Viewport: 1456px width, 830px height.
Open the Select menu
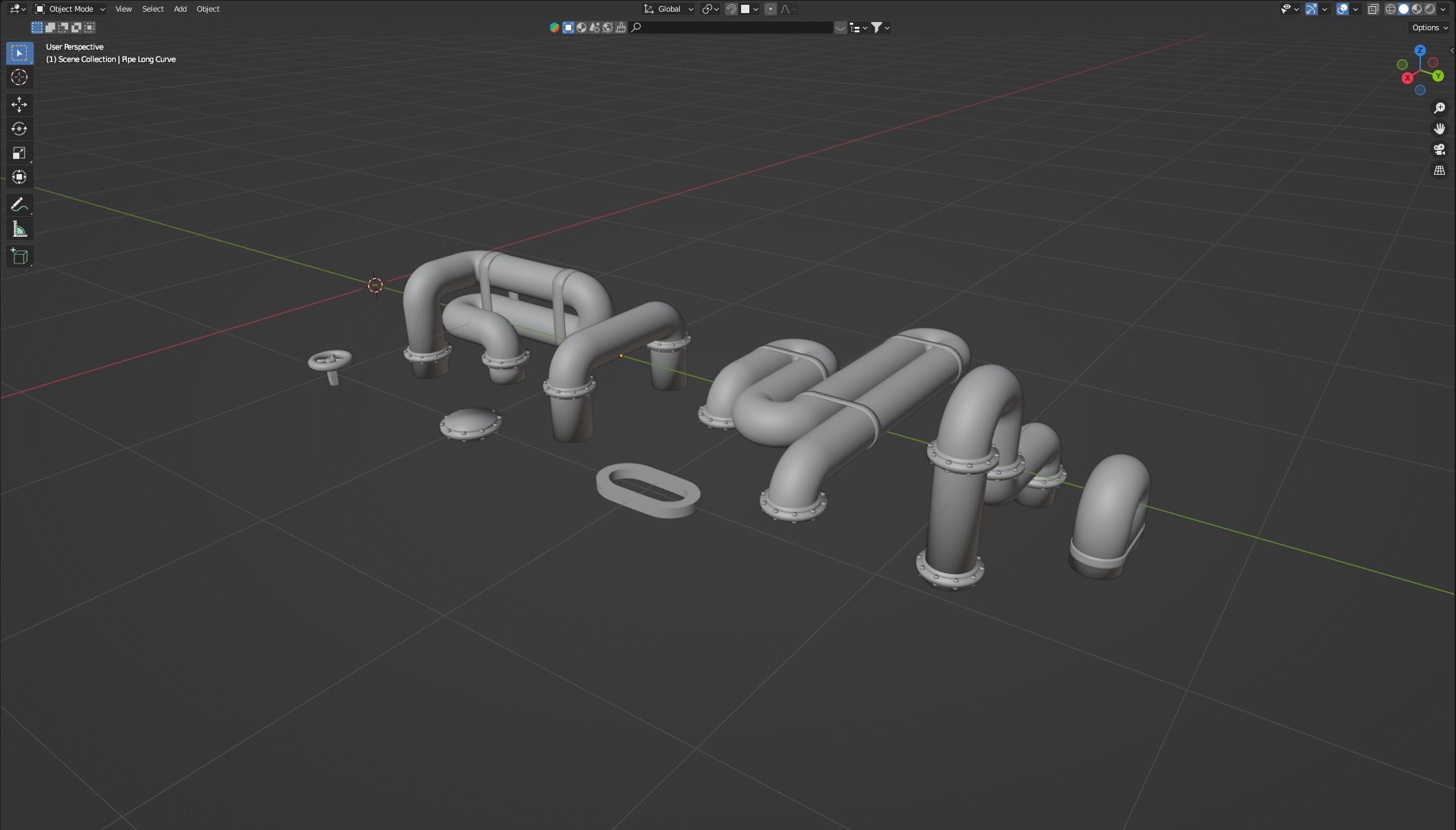(x=153, y=9)
